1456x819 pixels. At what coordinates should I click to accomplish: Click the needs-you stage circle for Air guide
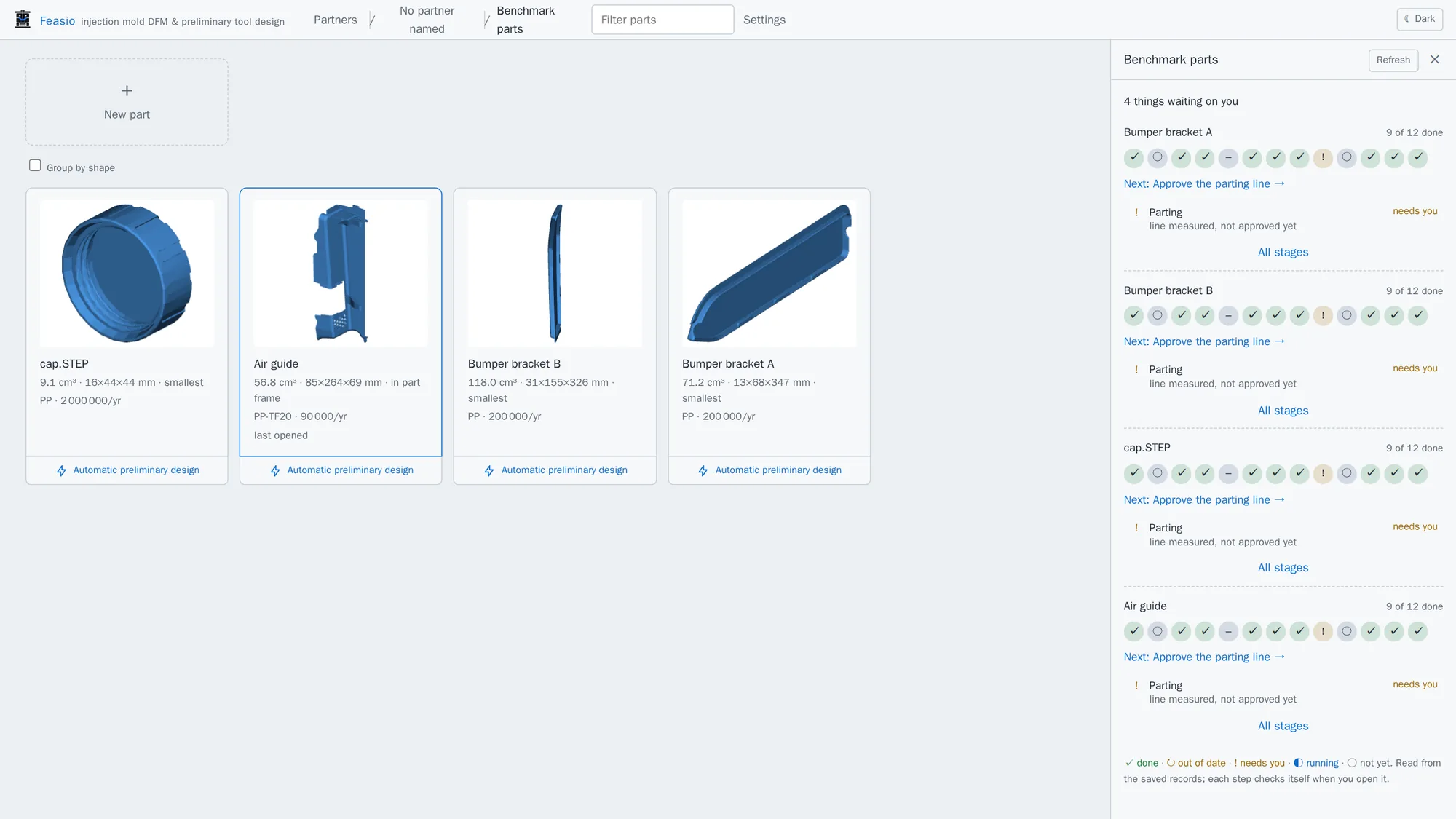pyautogui.click(x=1323, y=631)
